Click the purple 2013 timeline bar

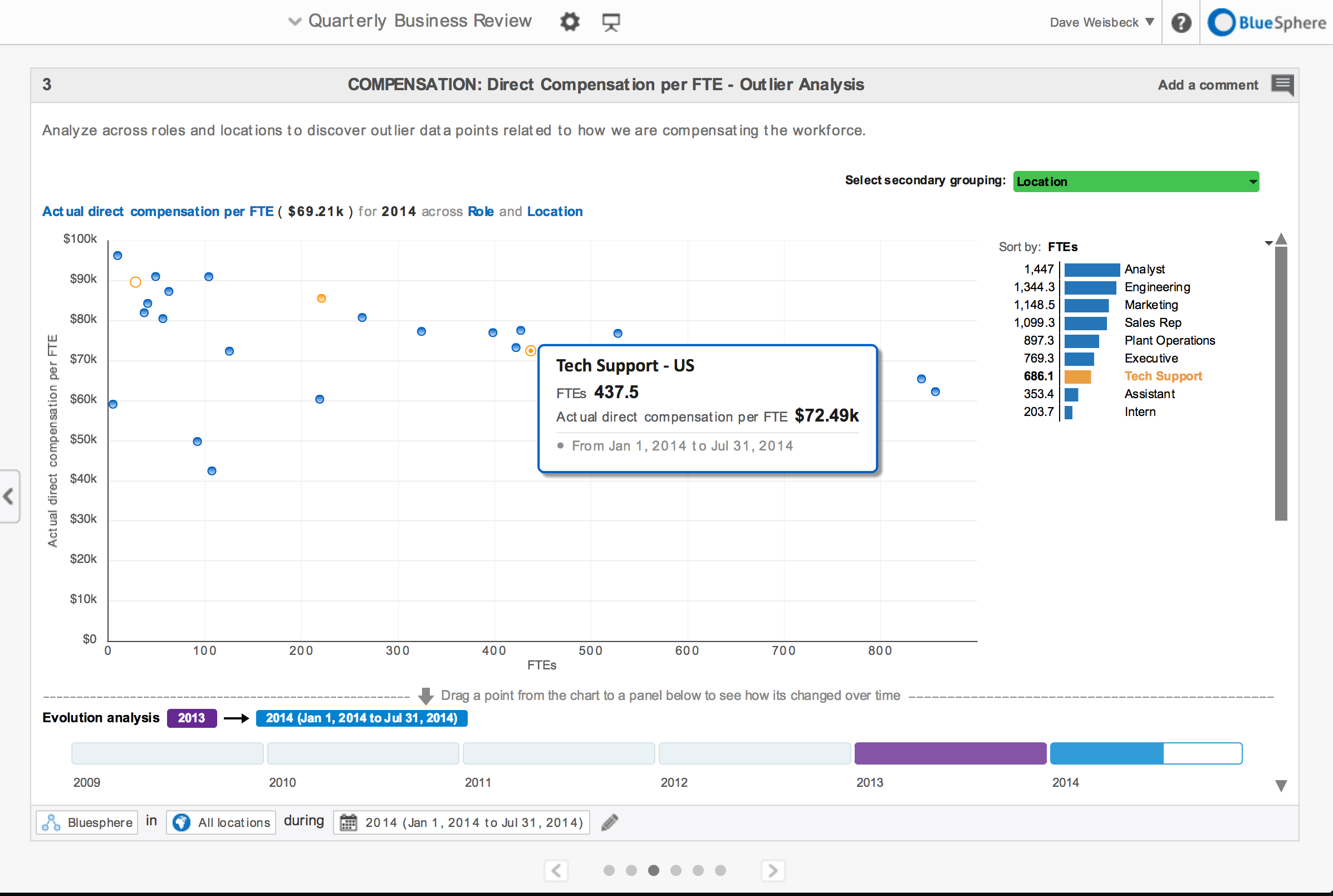[x=950, y=753]
